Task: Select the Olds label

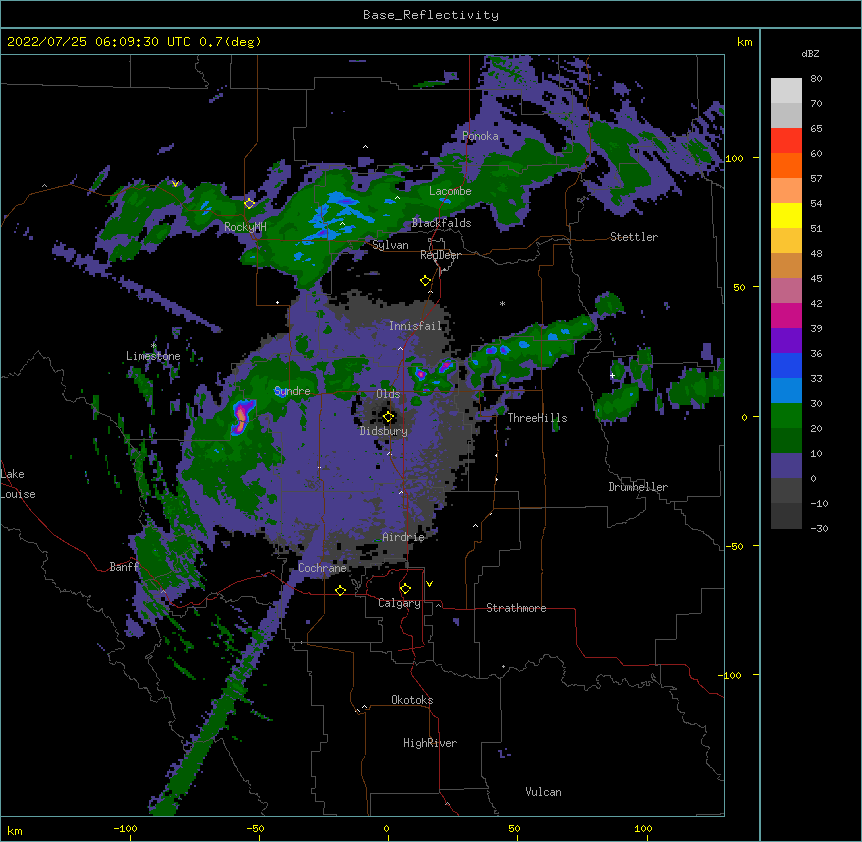Action: tap(388, 394)
